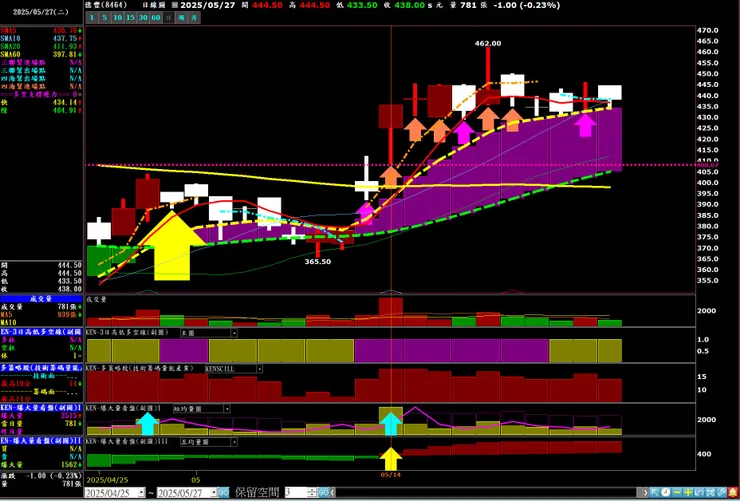Viewport: 740px width, 501px height.
Task: Switch to 5-minute chart period
Action: (105, 18)
